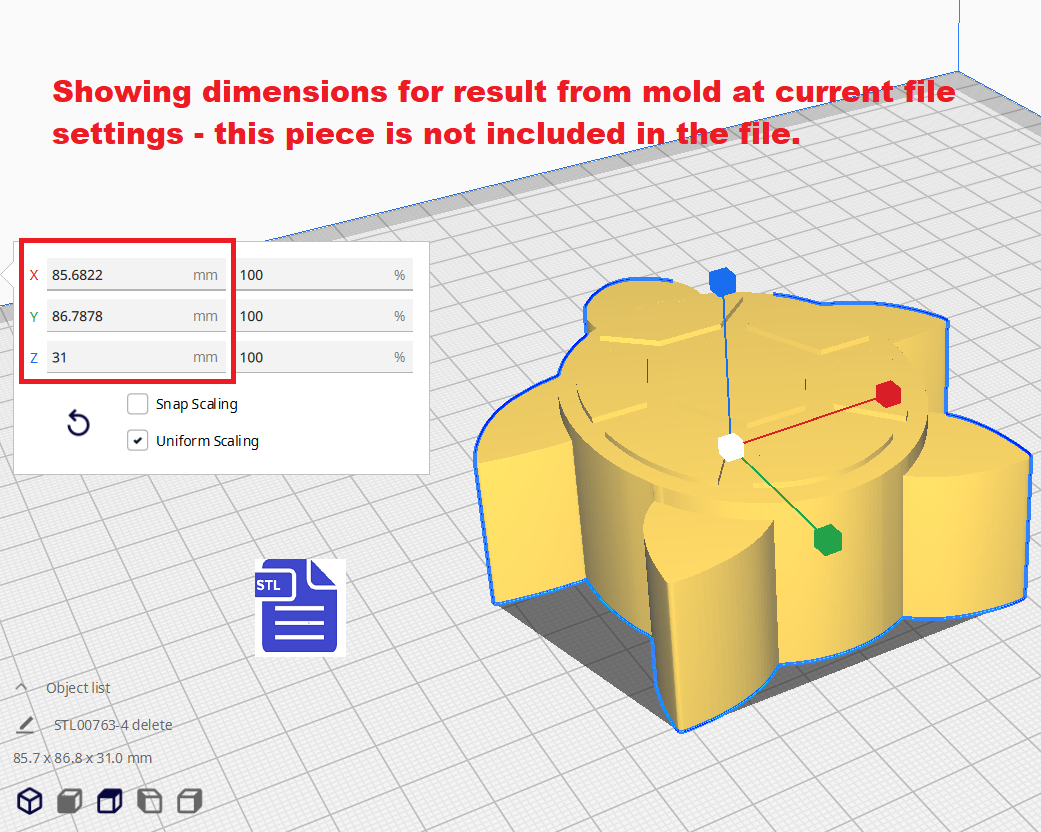Screen dimensions: 1041x832
Task: Enable the Snap Scaling checkbox
Action: coord(138,404)
